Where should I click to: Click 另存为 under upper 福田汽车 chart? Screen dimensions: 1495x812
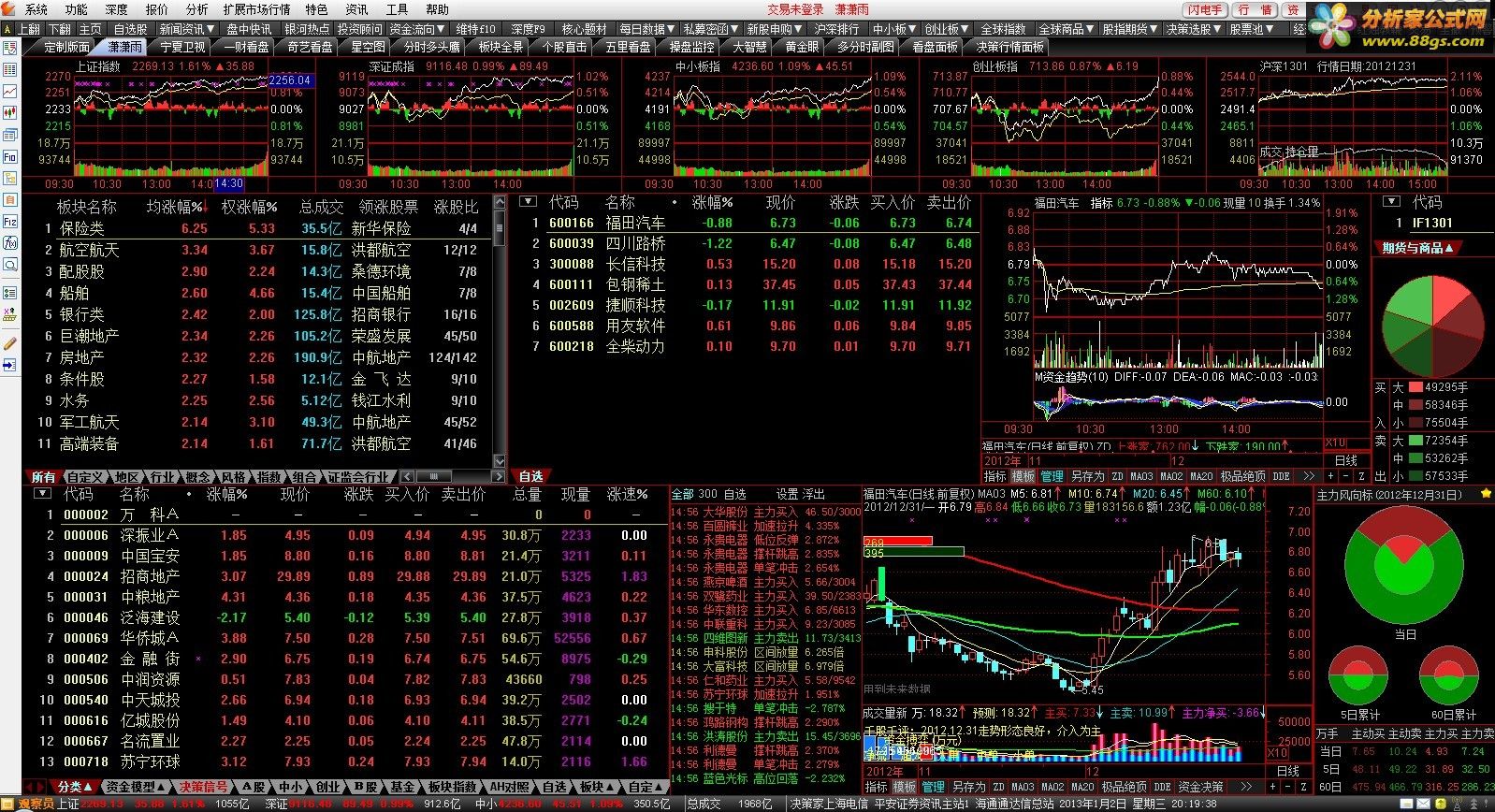[x=1088, y=476]
